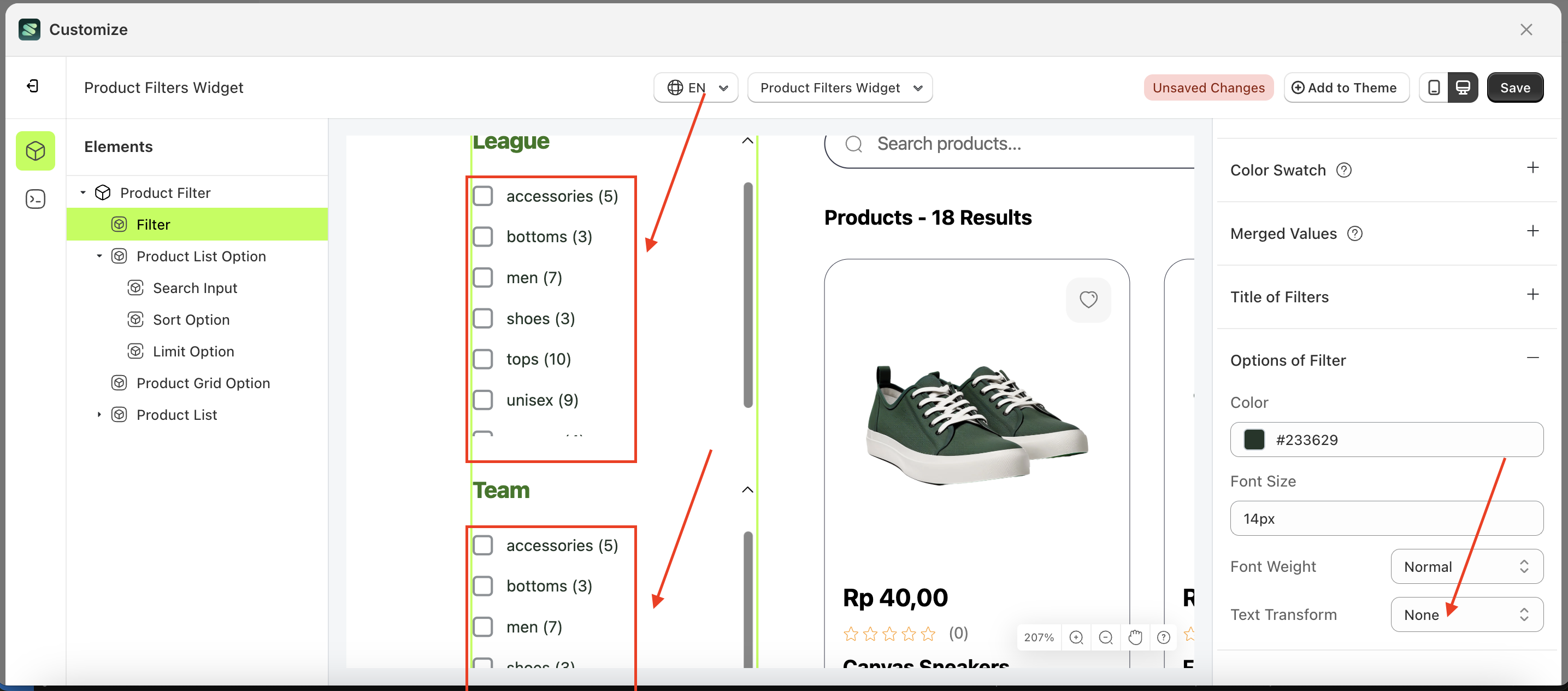The image size is (1568, 691).
Task: Click the zoom in magnifier icon
Action: pyautogui.click(x=1076, y=637)
